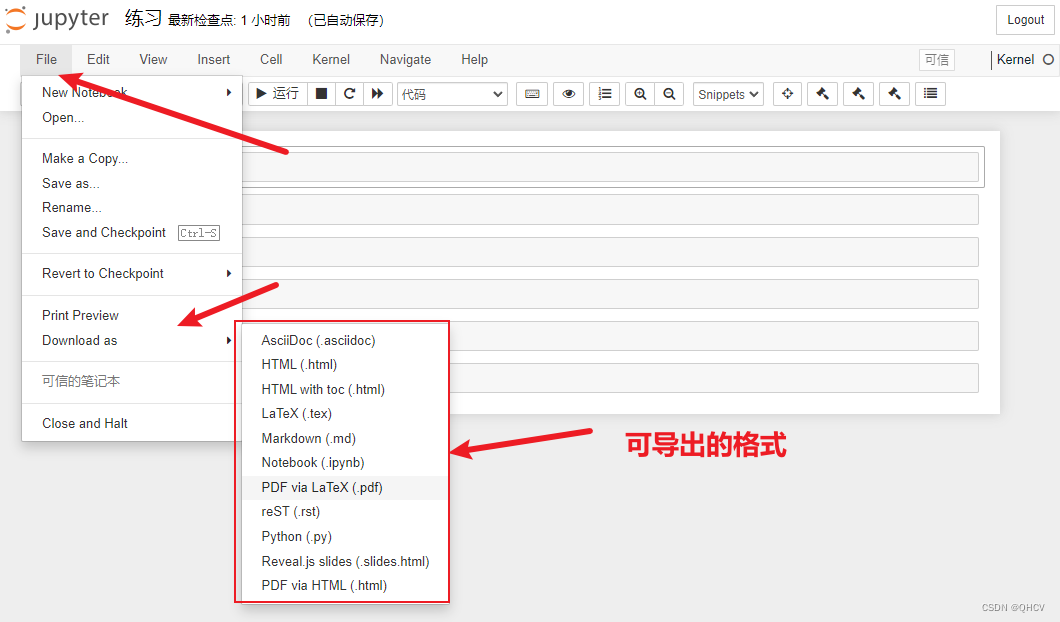Choose Open... from File menu
The image size is (1060, 622).
point(132,118)
